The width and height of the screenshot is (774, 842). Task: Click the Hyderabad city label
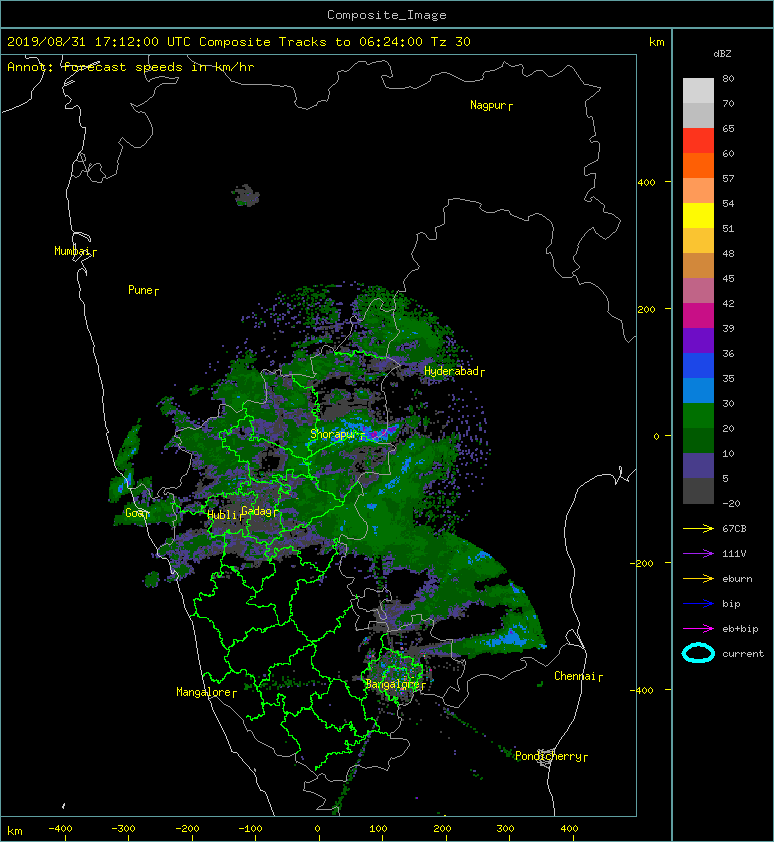tap(451, 371)
